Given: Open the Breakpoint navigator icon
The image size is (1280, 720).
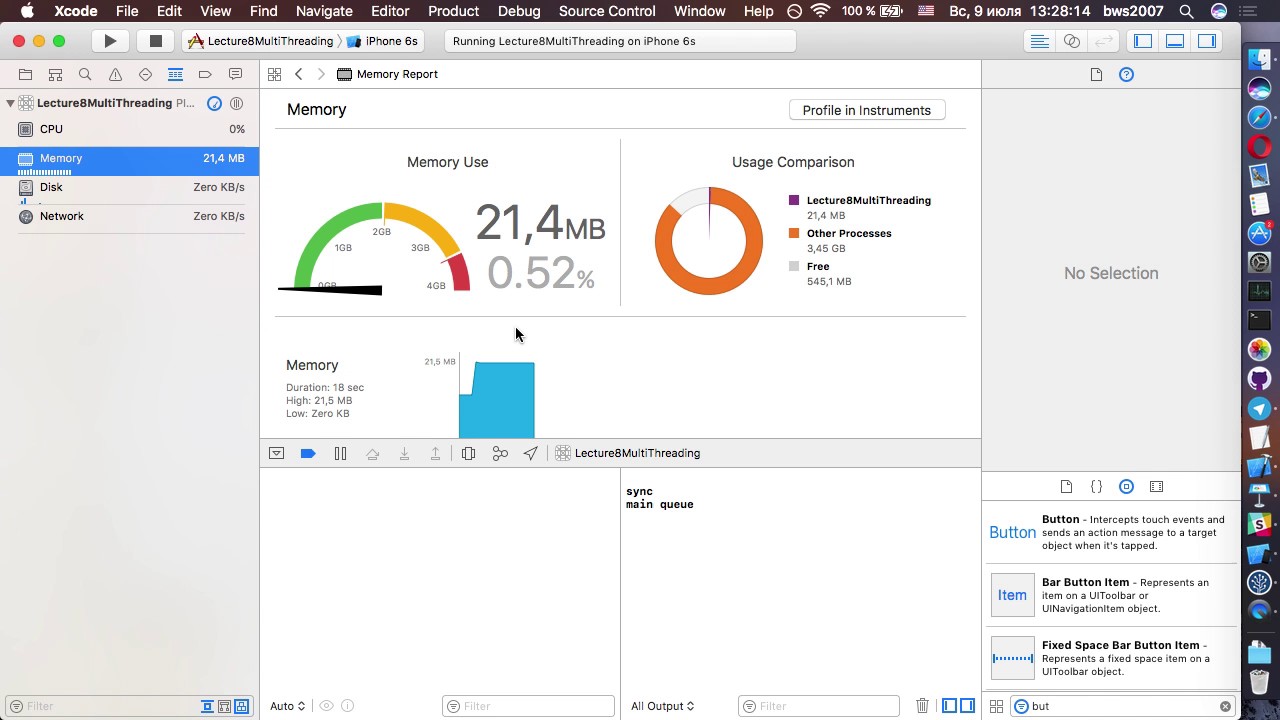Looking at the screenshot, I should click(205, 74).
